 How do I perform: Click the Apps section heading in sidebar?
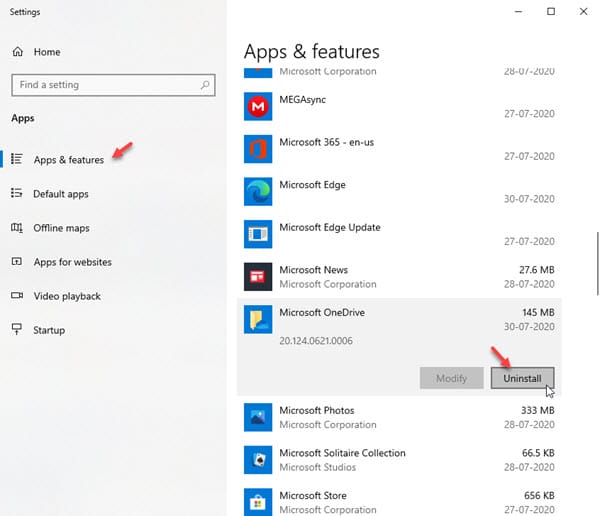[23, 118]
